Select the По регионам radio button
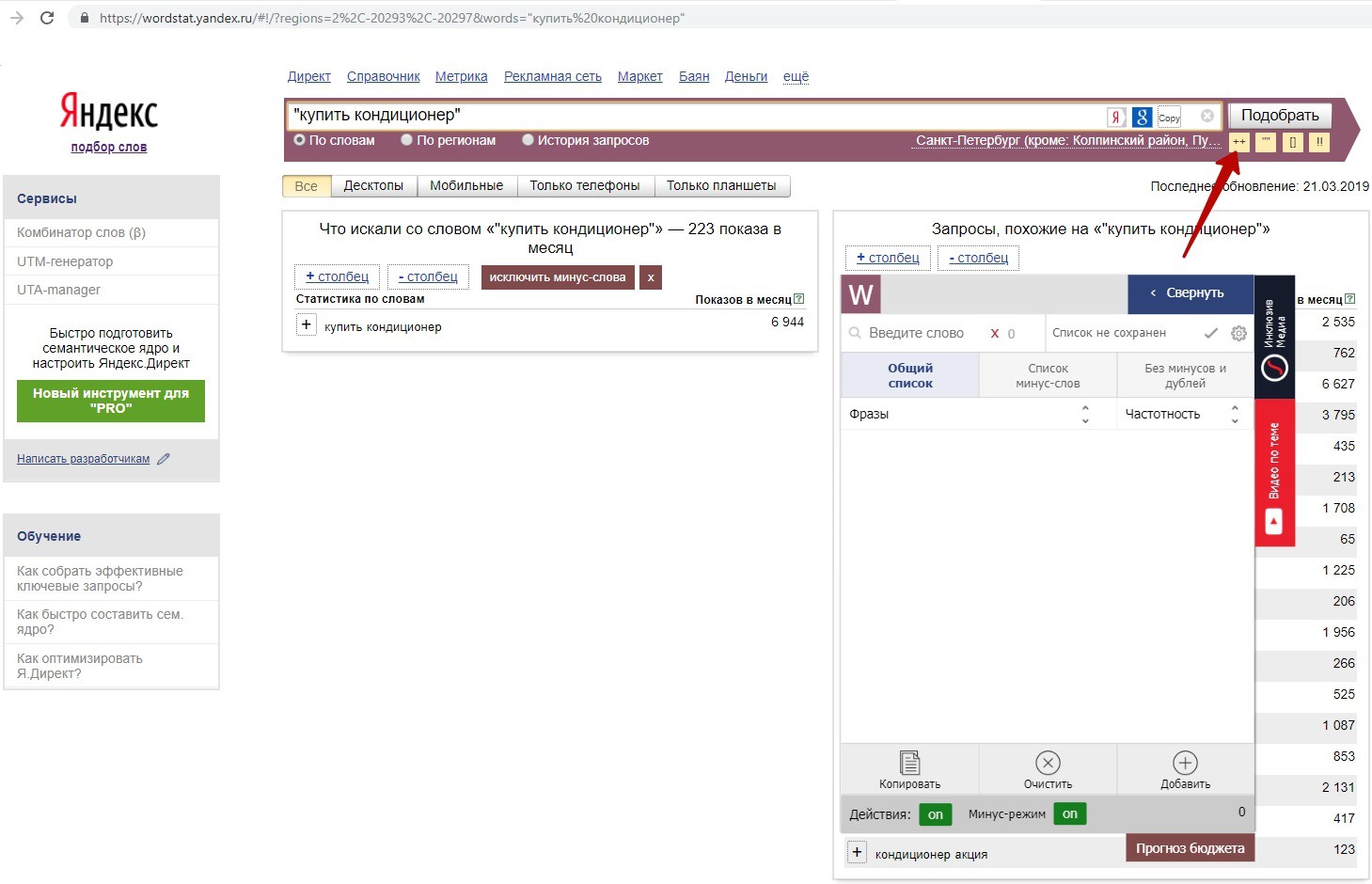This screenshot has height=884, width=1372. [406, 140]
